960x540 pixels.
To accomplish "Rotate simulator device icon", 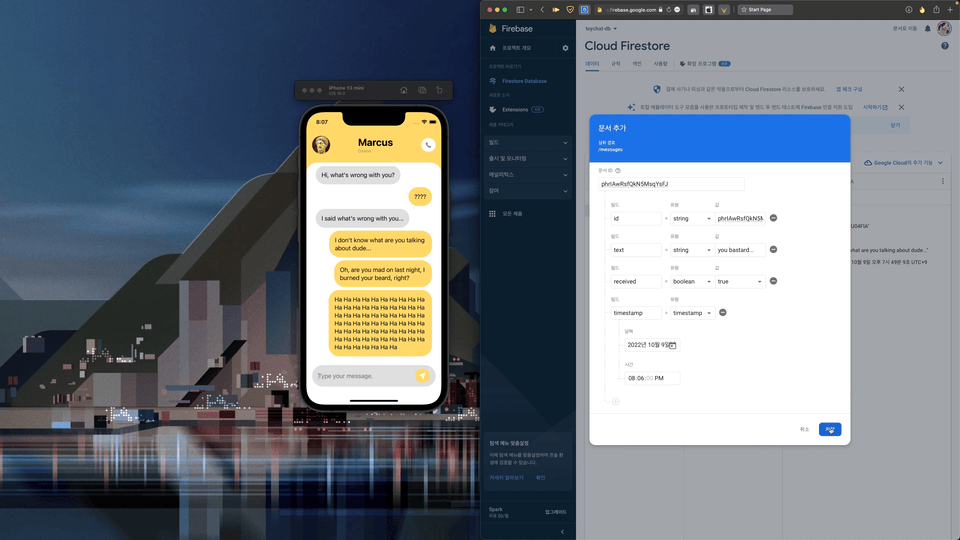I will pyautogui.click(x=439, y=90).
